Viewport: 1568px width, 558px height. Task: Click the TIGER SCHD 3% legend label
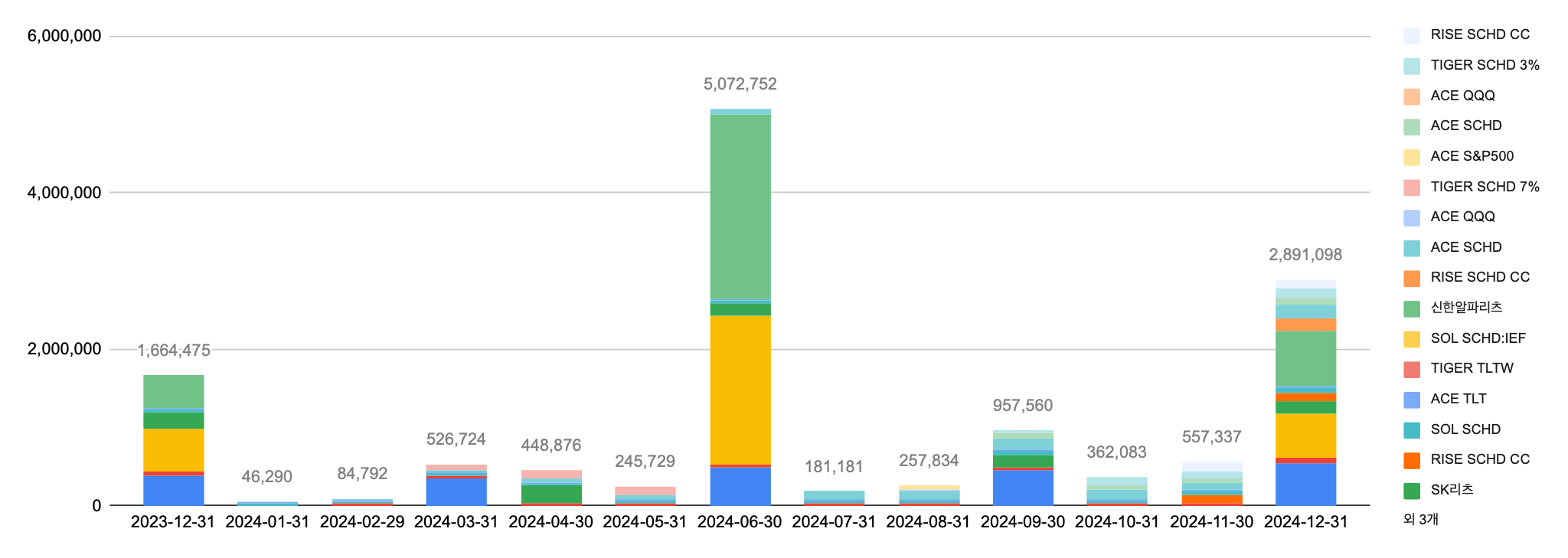point(1485,66)
